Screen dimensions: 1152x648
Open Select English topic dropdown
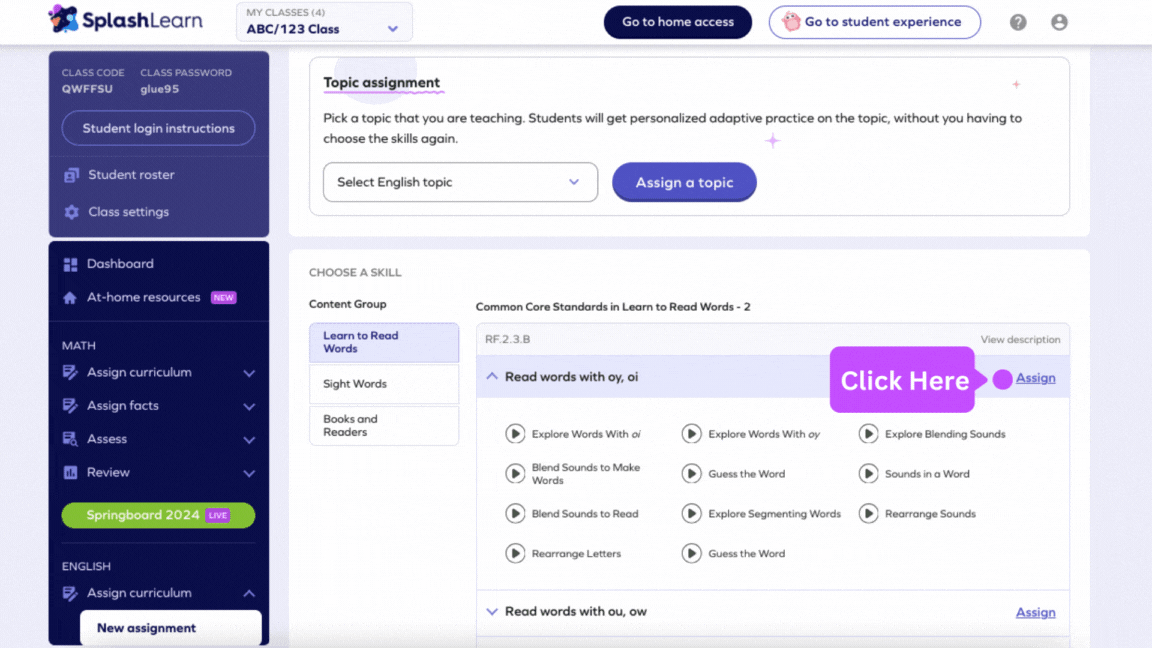pos(460,182)
